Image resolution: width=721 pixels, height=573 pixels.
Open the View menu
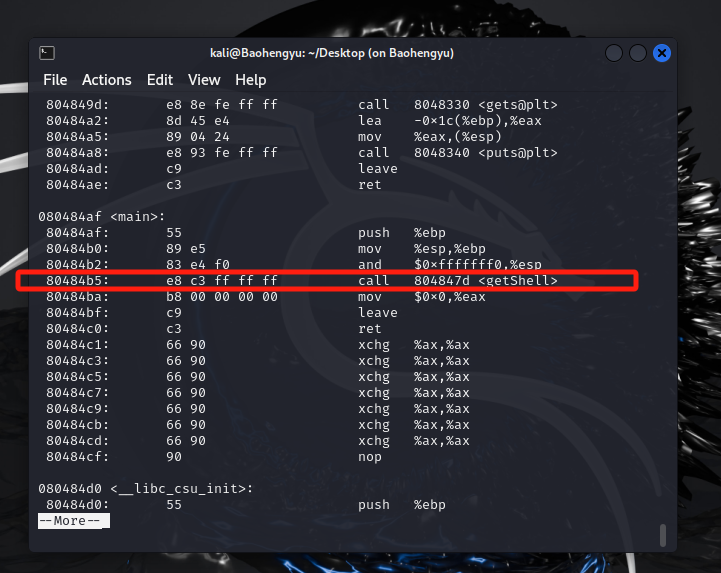click(x=204, y=80)
